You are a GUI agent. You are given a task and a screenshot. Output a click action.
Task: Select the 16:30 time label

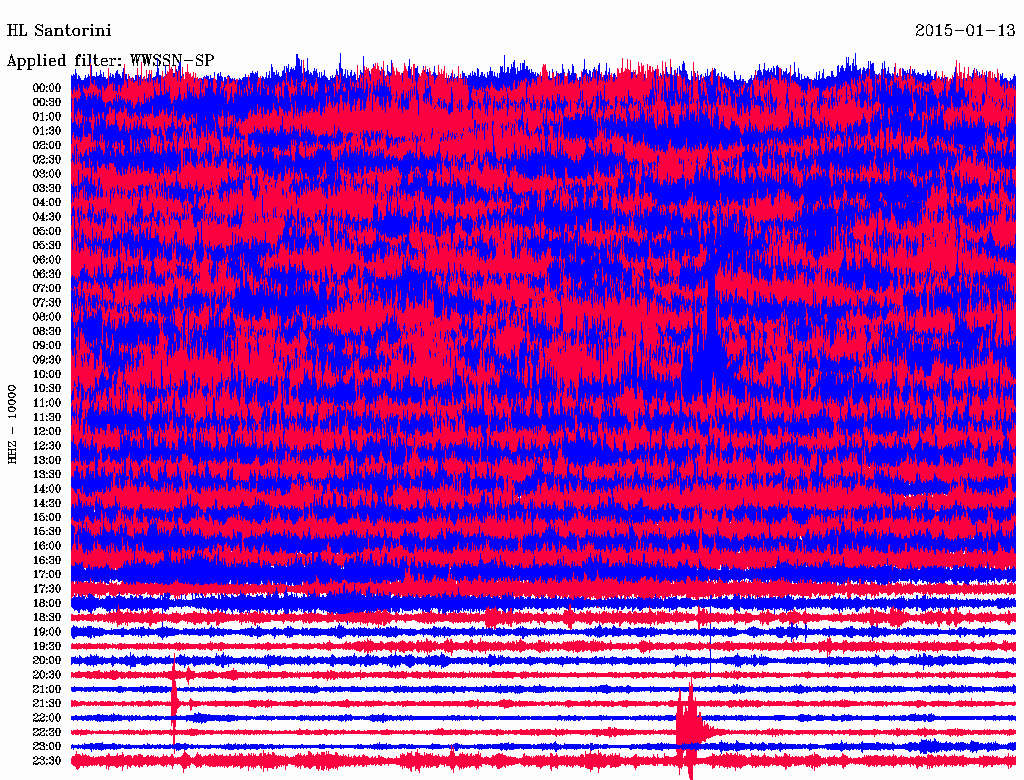pyautogui.click(x=47, y=561)
